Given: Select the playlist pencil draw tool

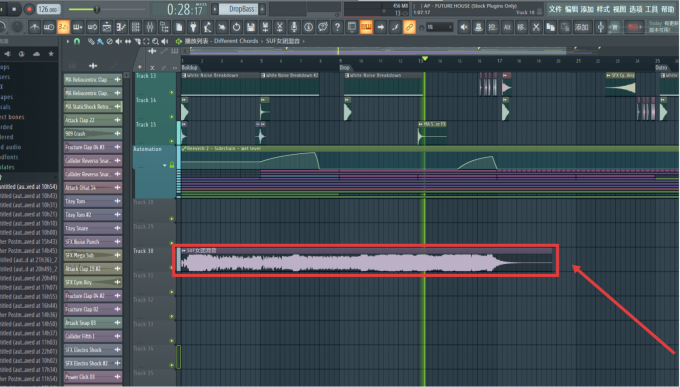Looking at the screenshot, I should (x=91, y=41).
